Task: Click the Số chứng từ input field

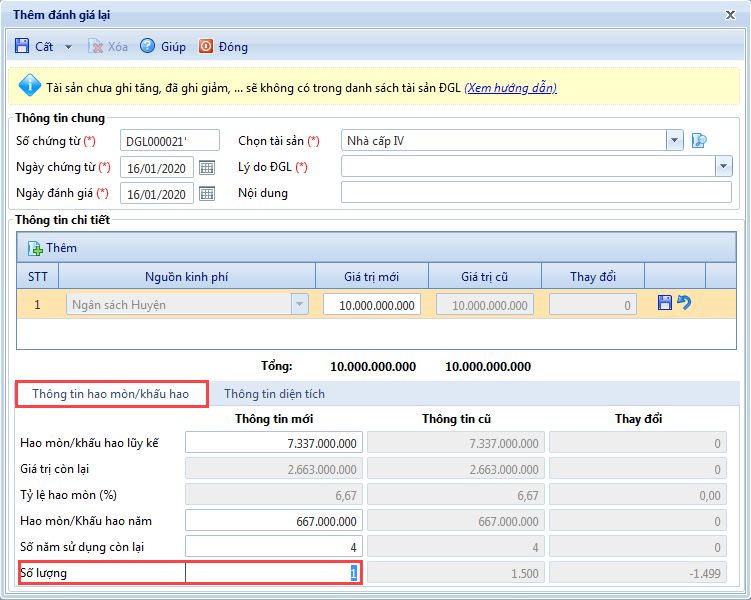Action: pos(170,141)
